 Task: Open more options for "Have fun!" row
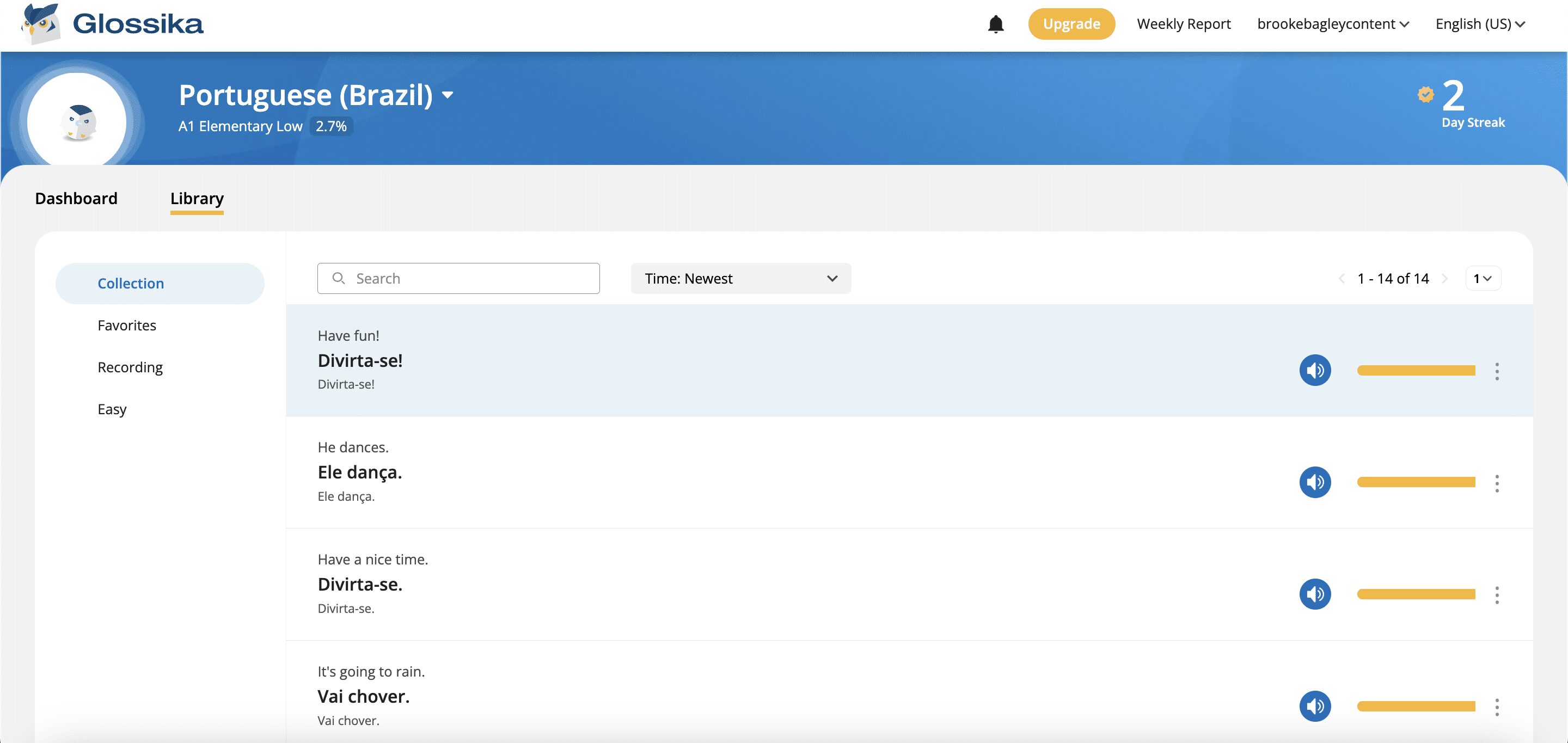[x=1497, y=371]
